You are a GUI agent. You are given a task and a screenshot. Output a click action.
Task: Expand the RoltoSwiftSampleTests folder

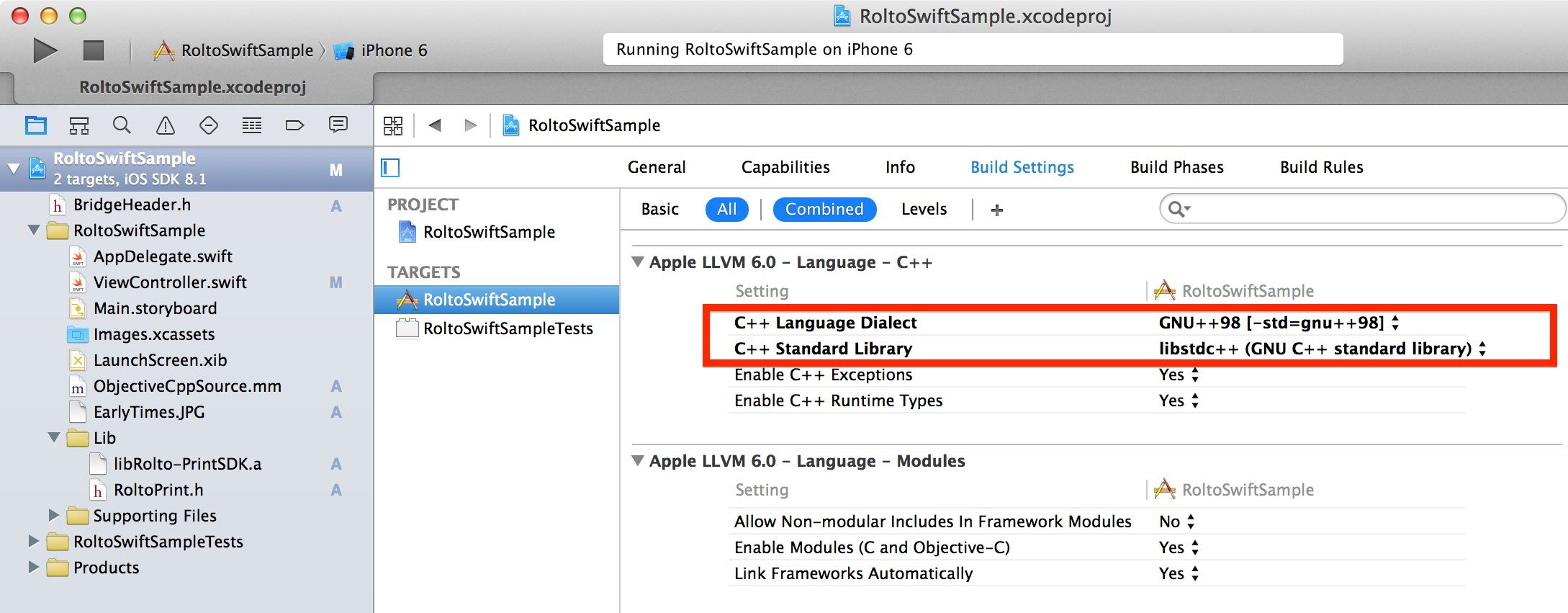[x=34, y=542]
